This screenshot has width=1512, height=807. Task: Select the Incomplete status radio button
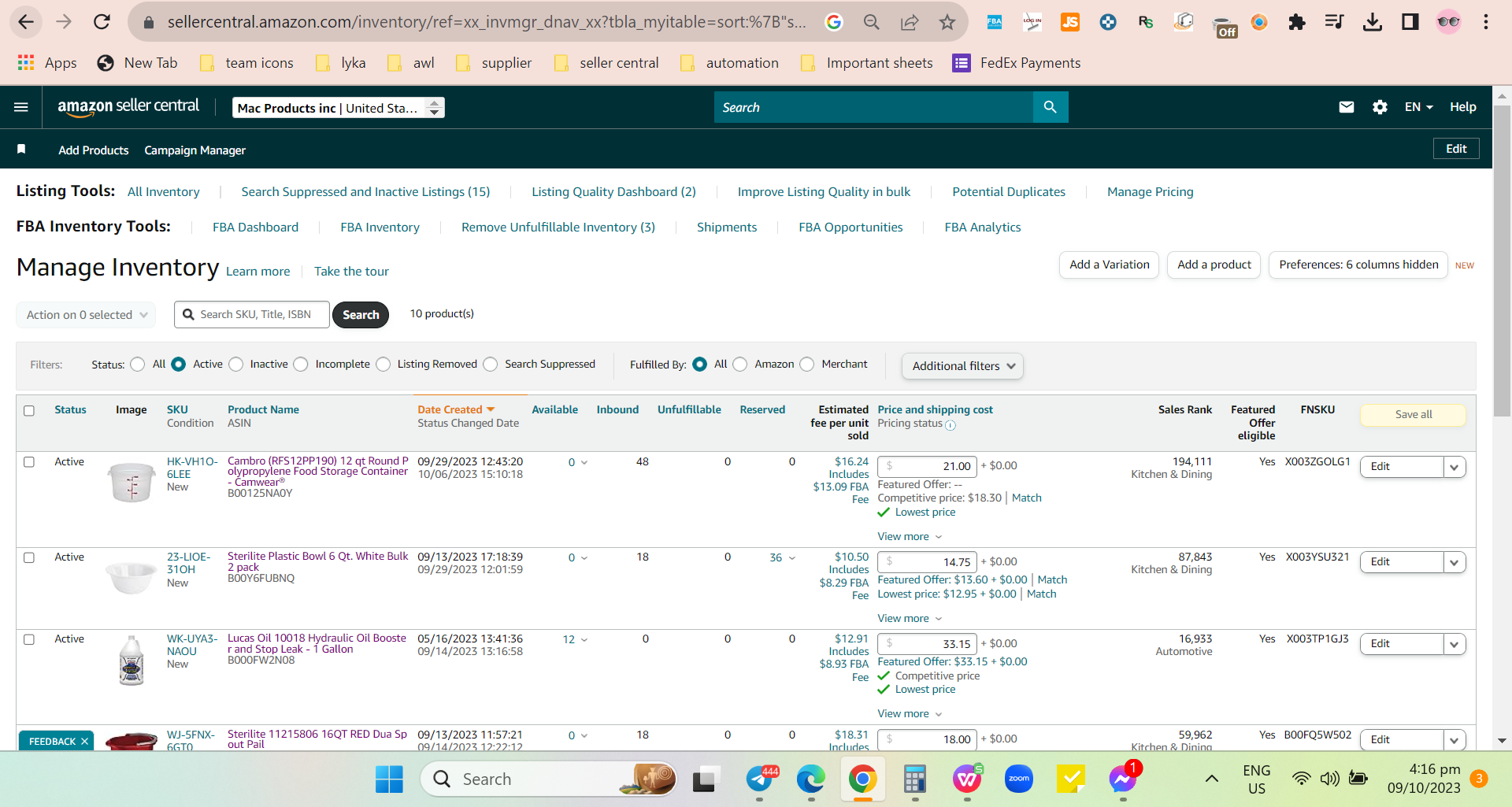click(301, 365)
